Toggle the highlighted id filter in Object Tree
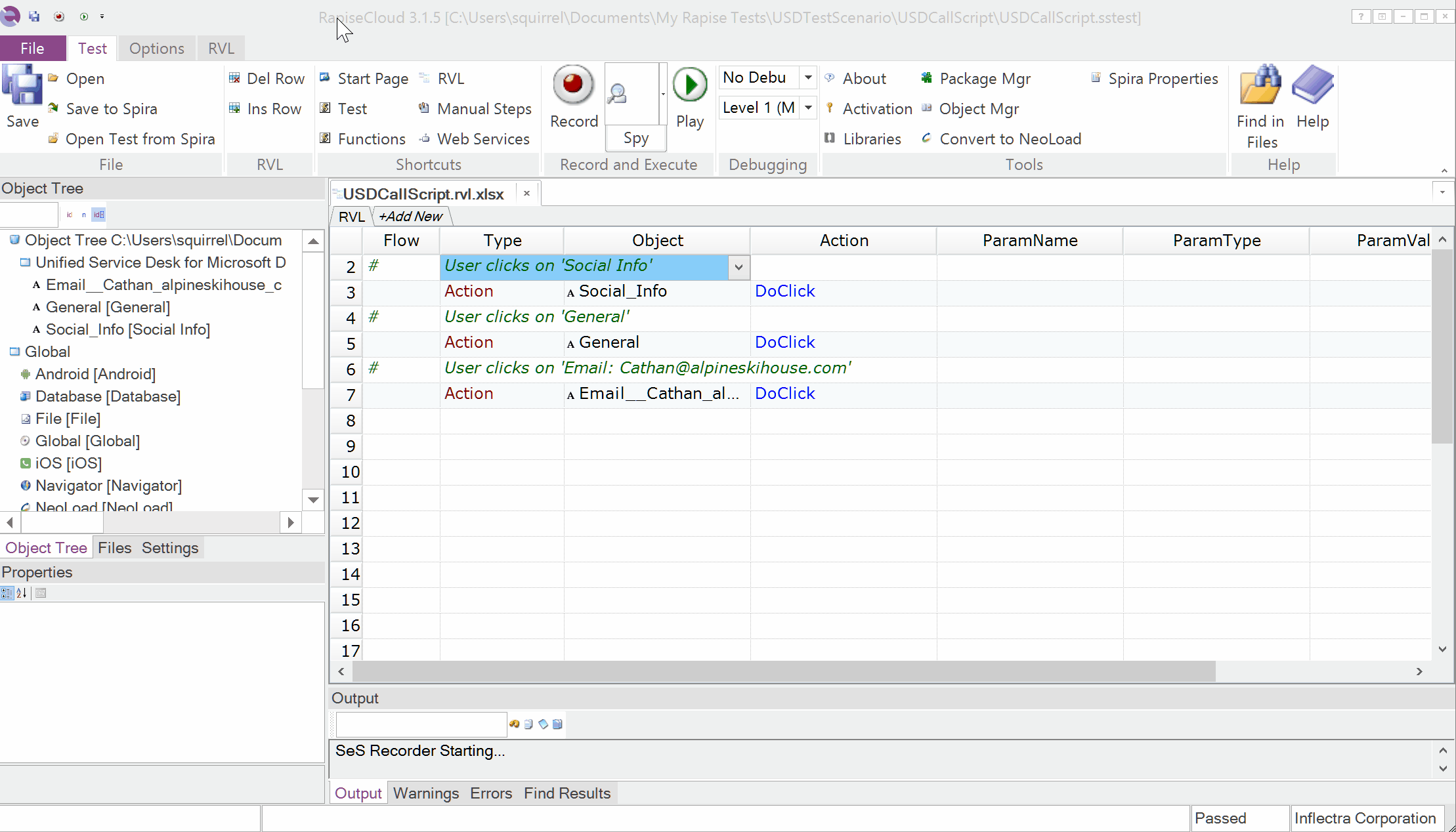The image size is (1456, 832). [98, 215]
